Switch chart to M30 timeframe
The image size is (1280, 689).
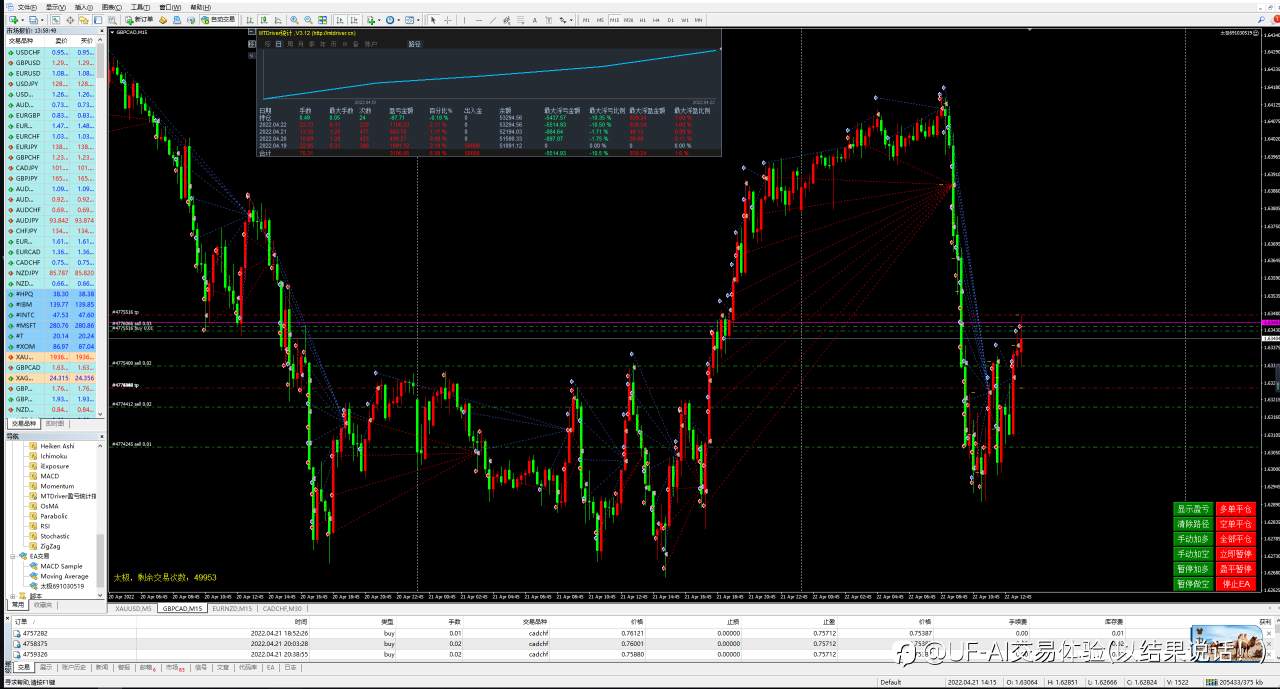[628, 19]
